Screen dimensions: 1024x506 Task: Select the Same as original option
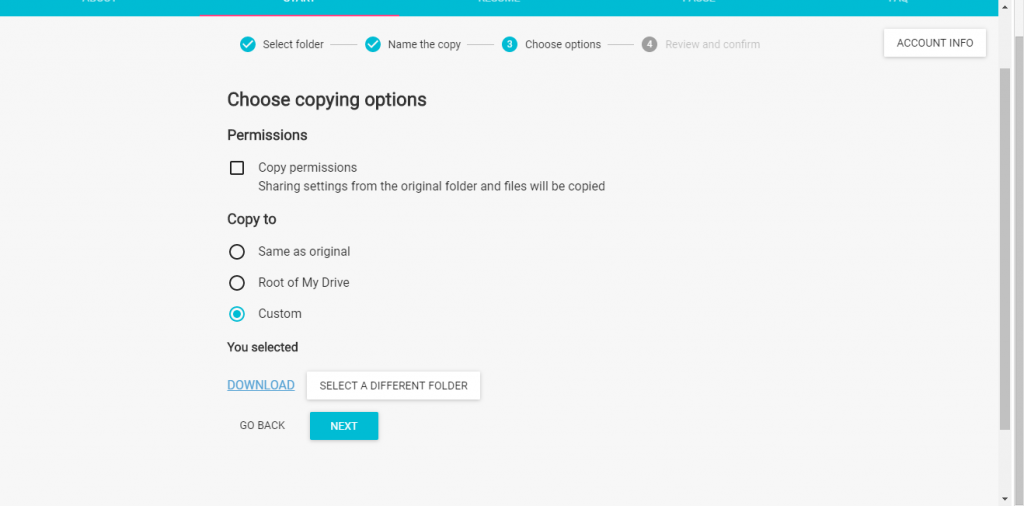[237, 251]
